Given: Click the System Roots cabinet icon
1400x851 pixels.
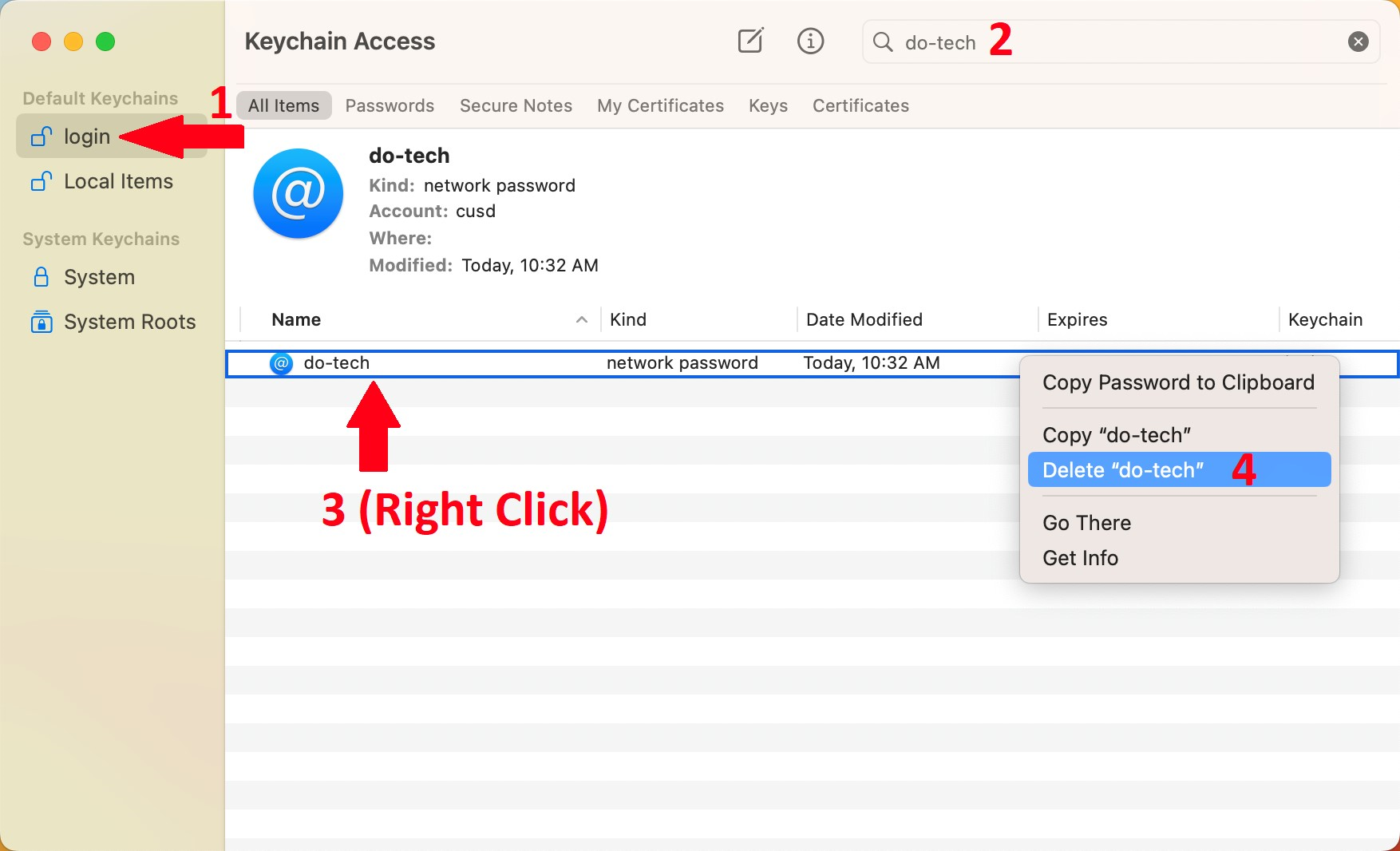Looking at the screenshot, I should [42, 322].
